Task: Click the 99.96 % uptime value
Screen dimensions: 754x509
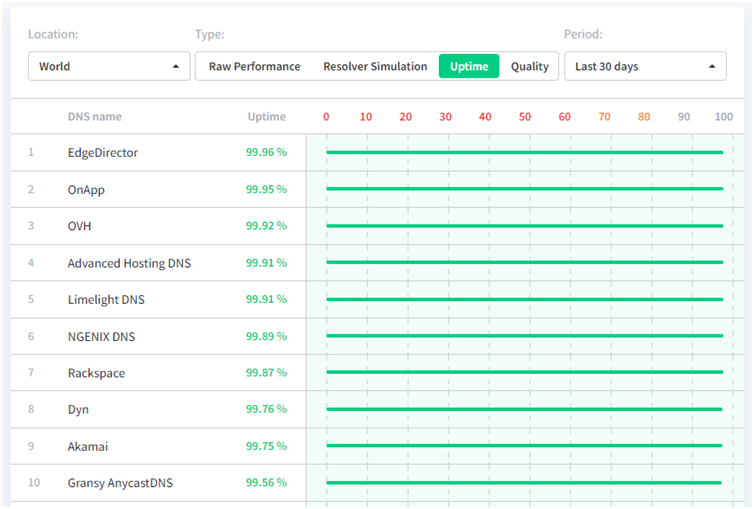Action: pos(266,152)
